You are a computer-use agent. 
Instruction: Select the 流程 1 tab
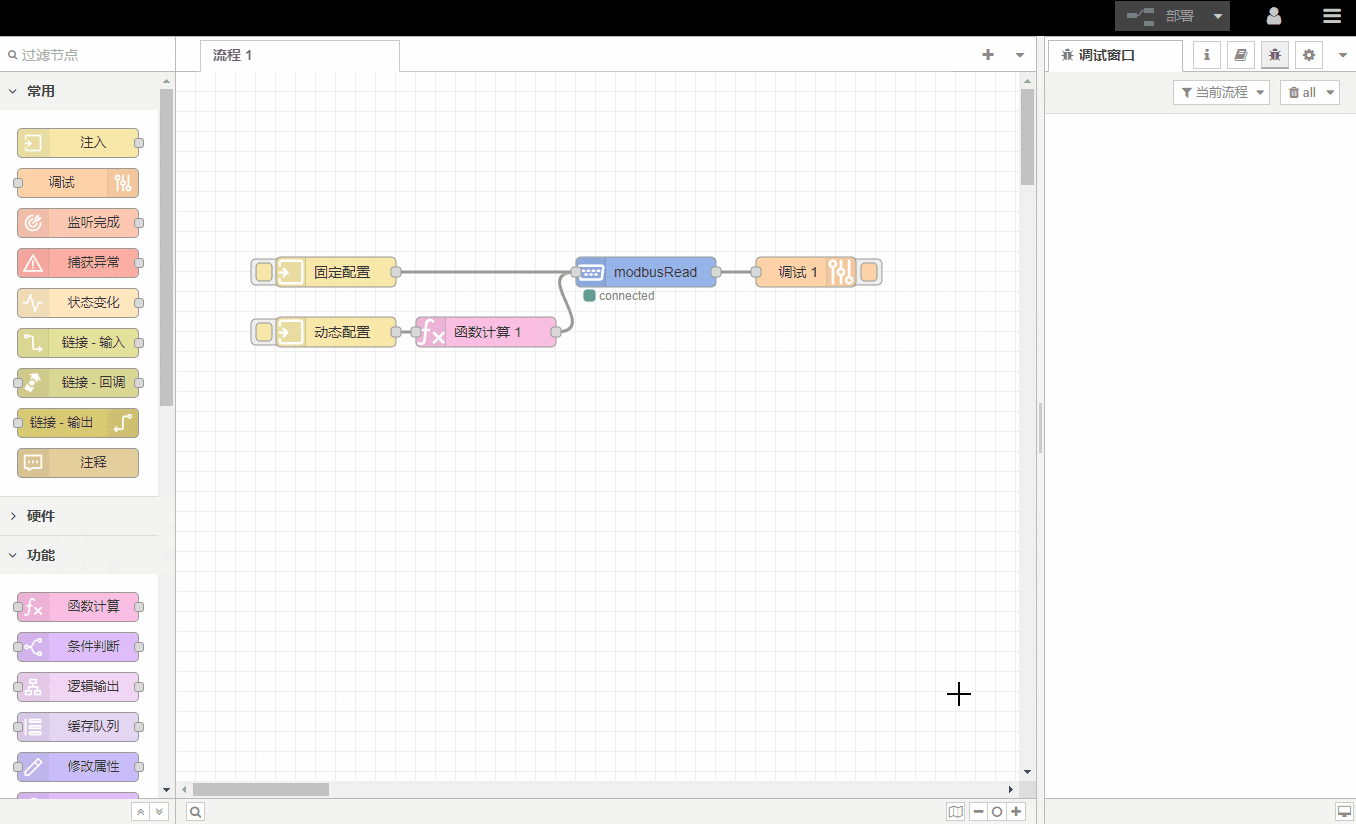[233, 55]
